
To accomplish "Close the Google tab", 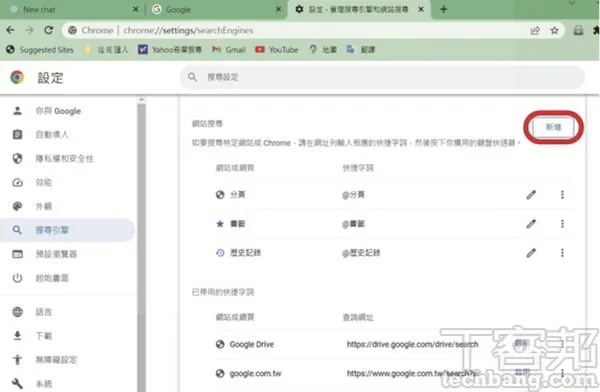I will pyautogui.click(x=279, y=9).
